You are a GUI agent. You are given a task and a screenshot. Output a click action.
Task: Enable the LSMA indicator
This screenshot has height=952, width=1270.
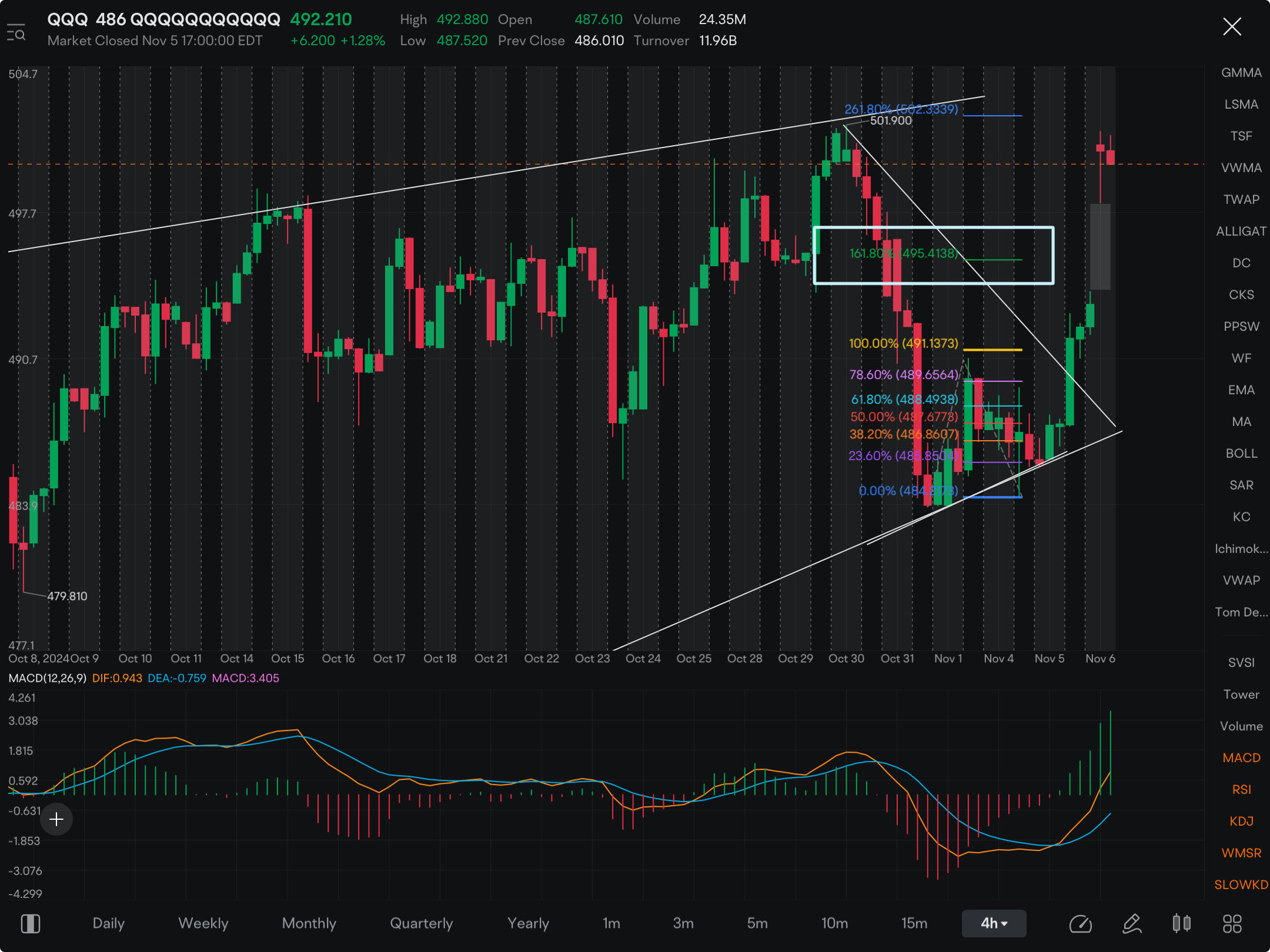pos(1241,105)
